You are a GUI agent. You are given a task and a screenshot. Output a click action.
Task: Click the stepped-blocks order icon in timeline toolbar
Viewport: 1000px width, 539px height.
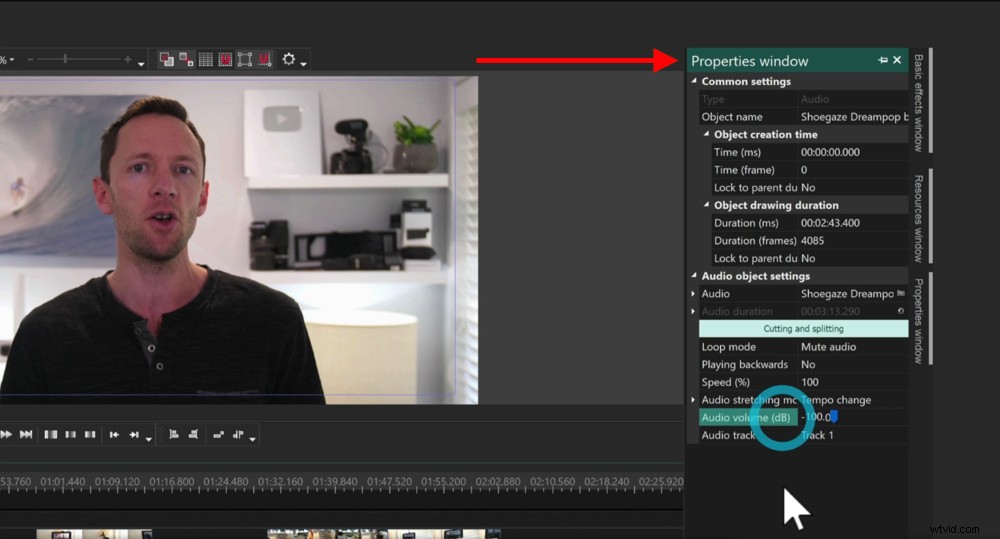[x=218, y=434]
